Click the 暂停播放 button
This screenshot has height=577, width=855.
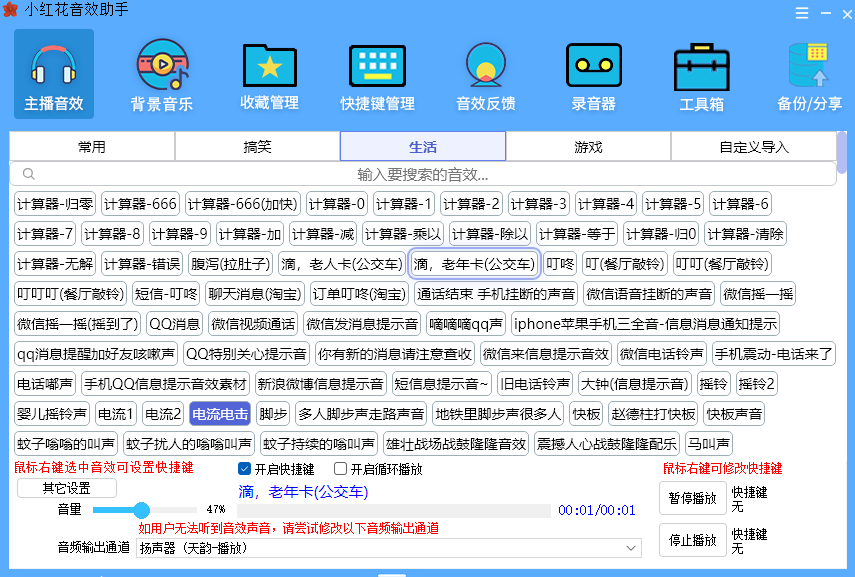[693, 498]
